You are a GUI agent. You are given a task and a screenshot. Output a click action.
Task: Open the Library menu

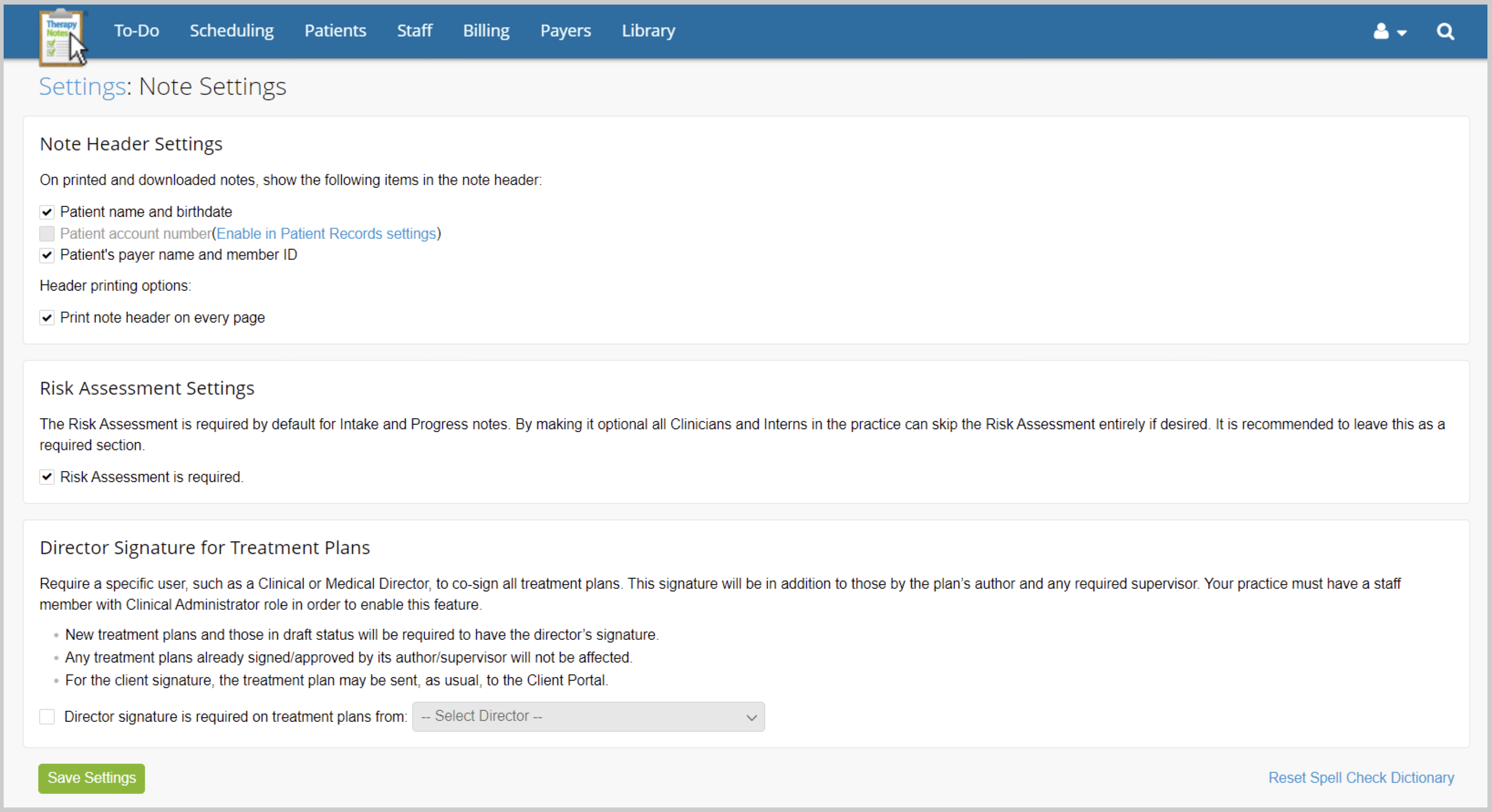pyautogui.click(x=648, y=31)
